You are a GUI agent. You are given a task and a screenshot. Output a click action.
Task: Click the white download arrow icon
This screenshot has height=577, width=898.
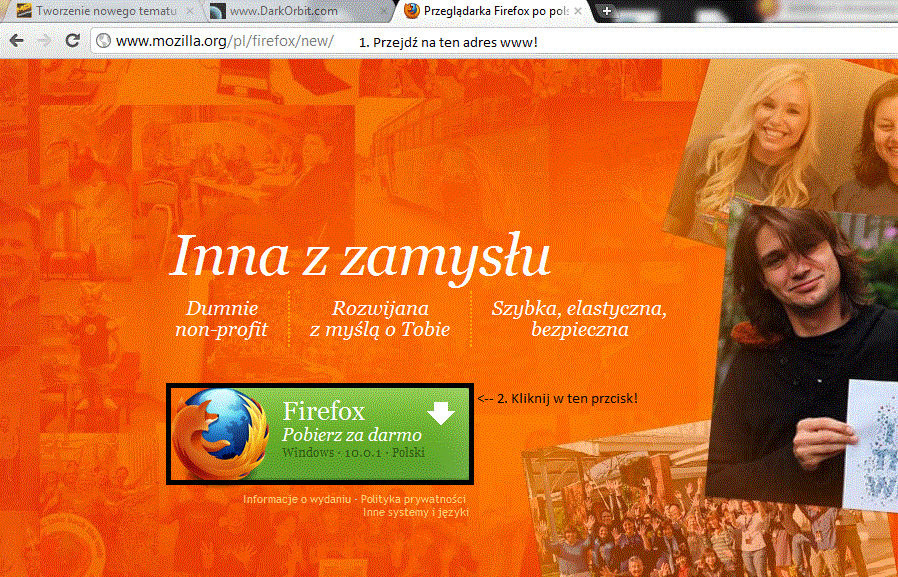441,413
